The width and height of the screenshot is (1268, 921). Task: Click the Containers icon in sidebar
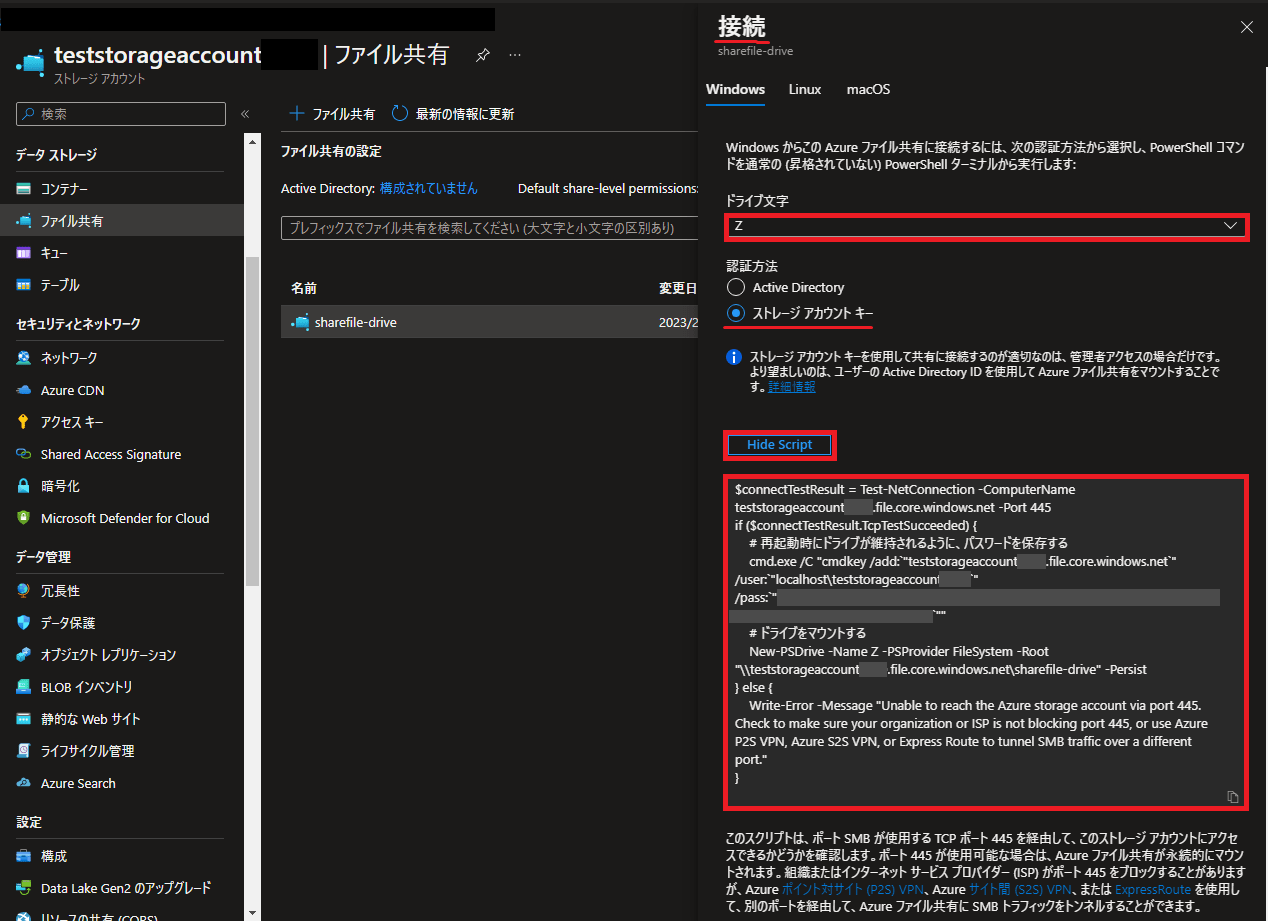[x=24, y=189]
